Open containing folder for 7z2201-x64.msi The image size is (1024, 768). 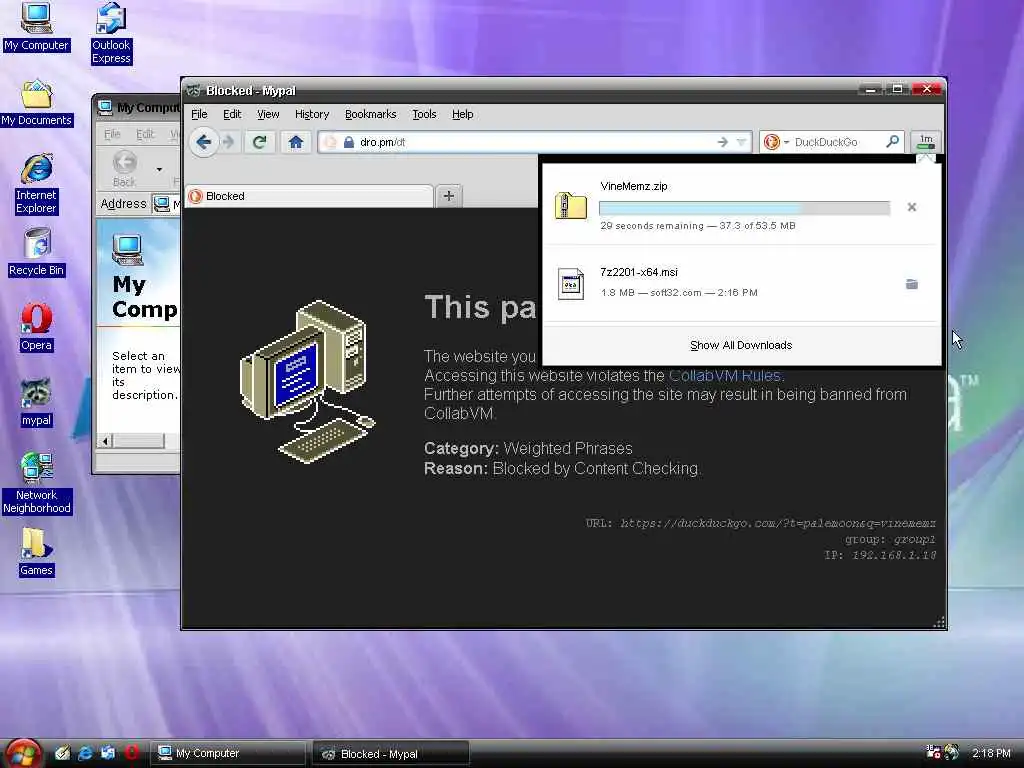[x=912, y=284]
